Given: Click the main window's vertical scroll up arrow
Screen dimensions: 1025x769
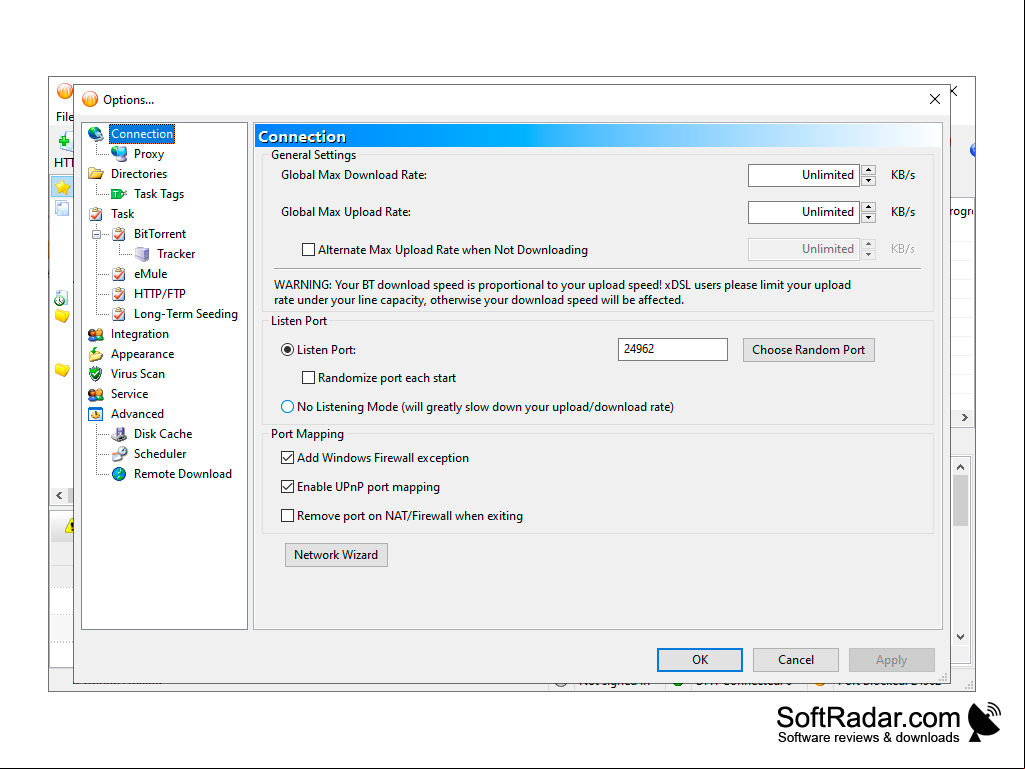Looking at the screenshot, I should pos(960,467).
